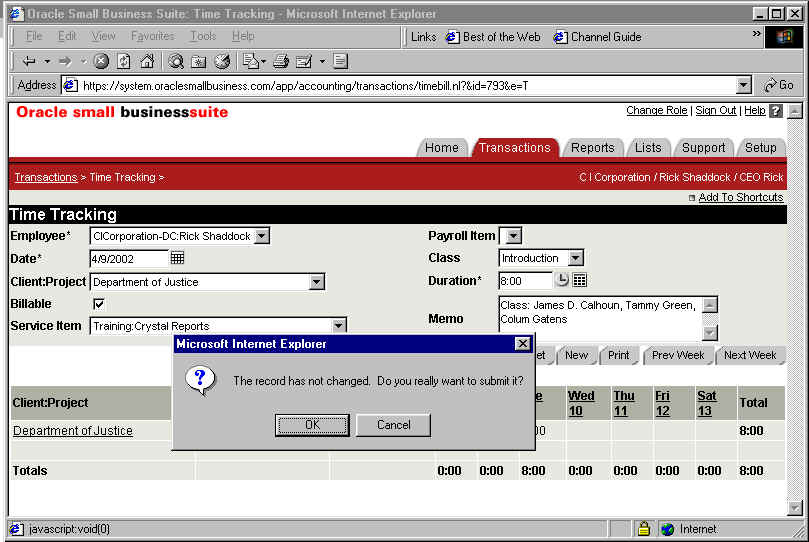The height and width of the screenshot is (542, 809).
Task: Open the Back button history arrow
Action: click(x=47, y=62)
